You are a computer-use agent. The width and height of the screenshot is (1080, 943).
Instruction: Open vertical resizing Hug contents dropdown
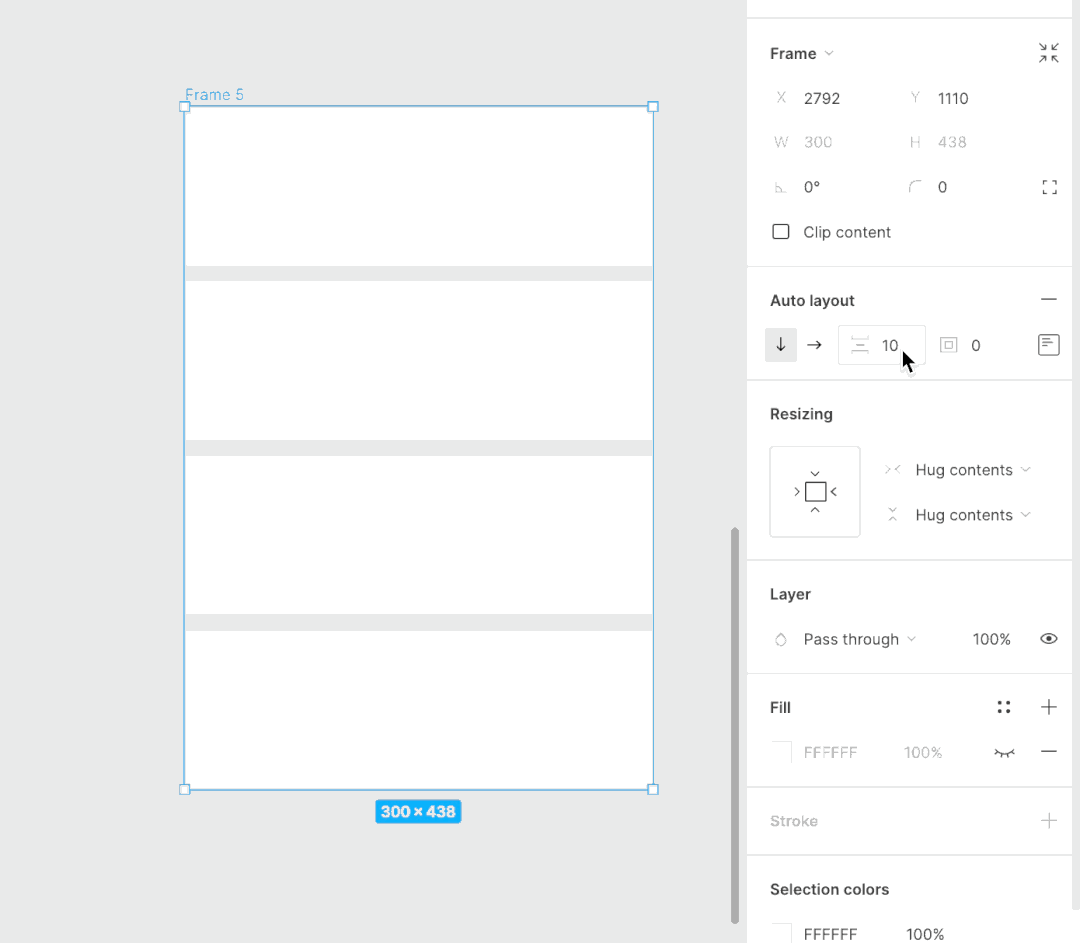click(973, 515)
